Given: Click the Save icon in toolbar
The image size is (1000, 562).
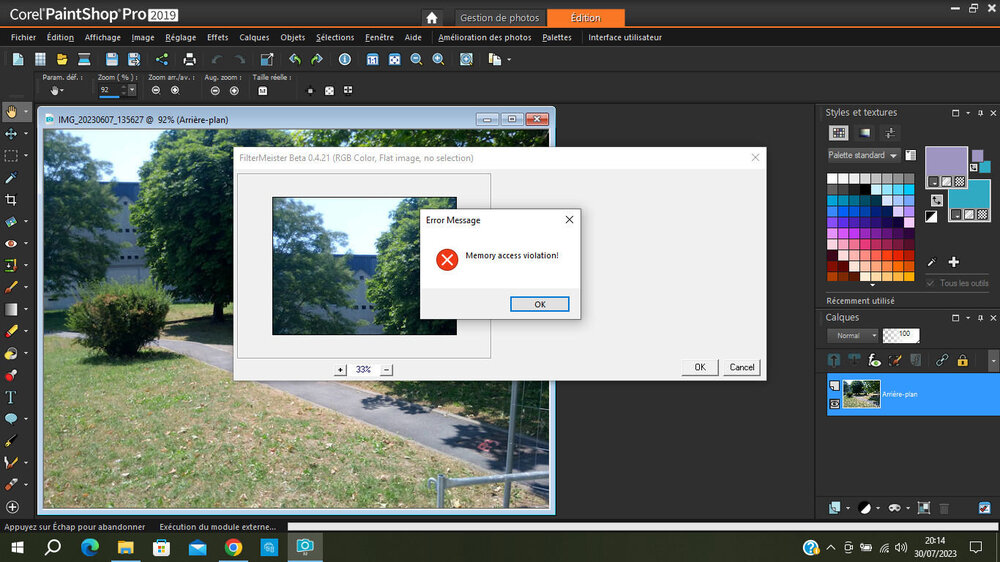Looking at the screenshot, I should (111, 60).
